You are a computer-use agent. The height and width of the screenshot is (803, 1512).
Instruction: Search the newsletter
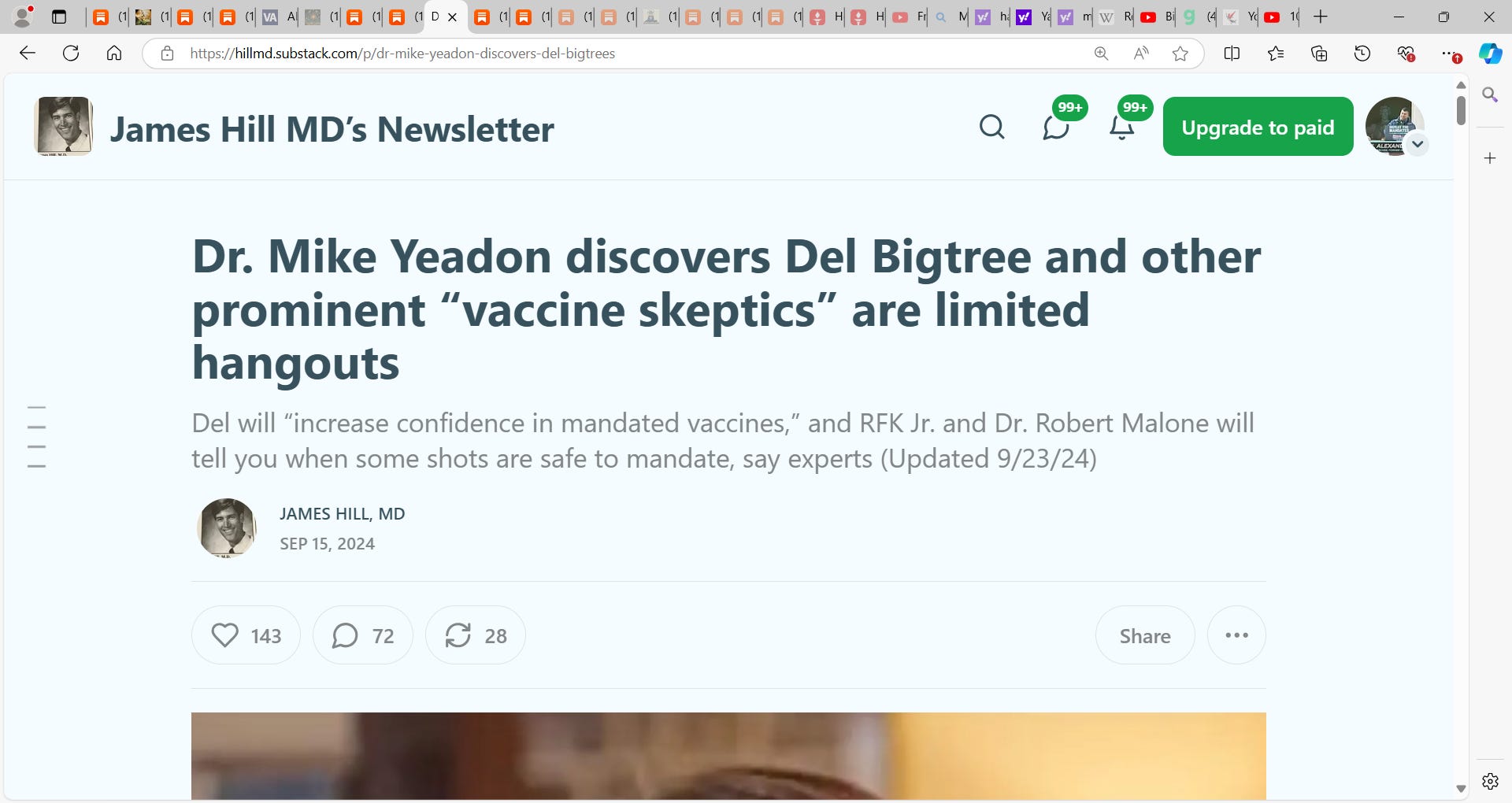(991, 126)
